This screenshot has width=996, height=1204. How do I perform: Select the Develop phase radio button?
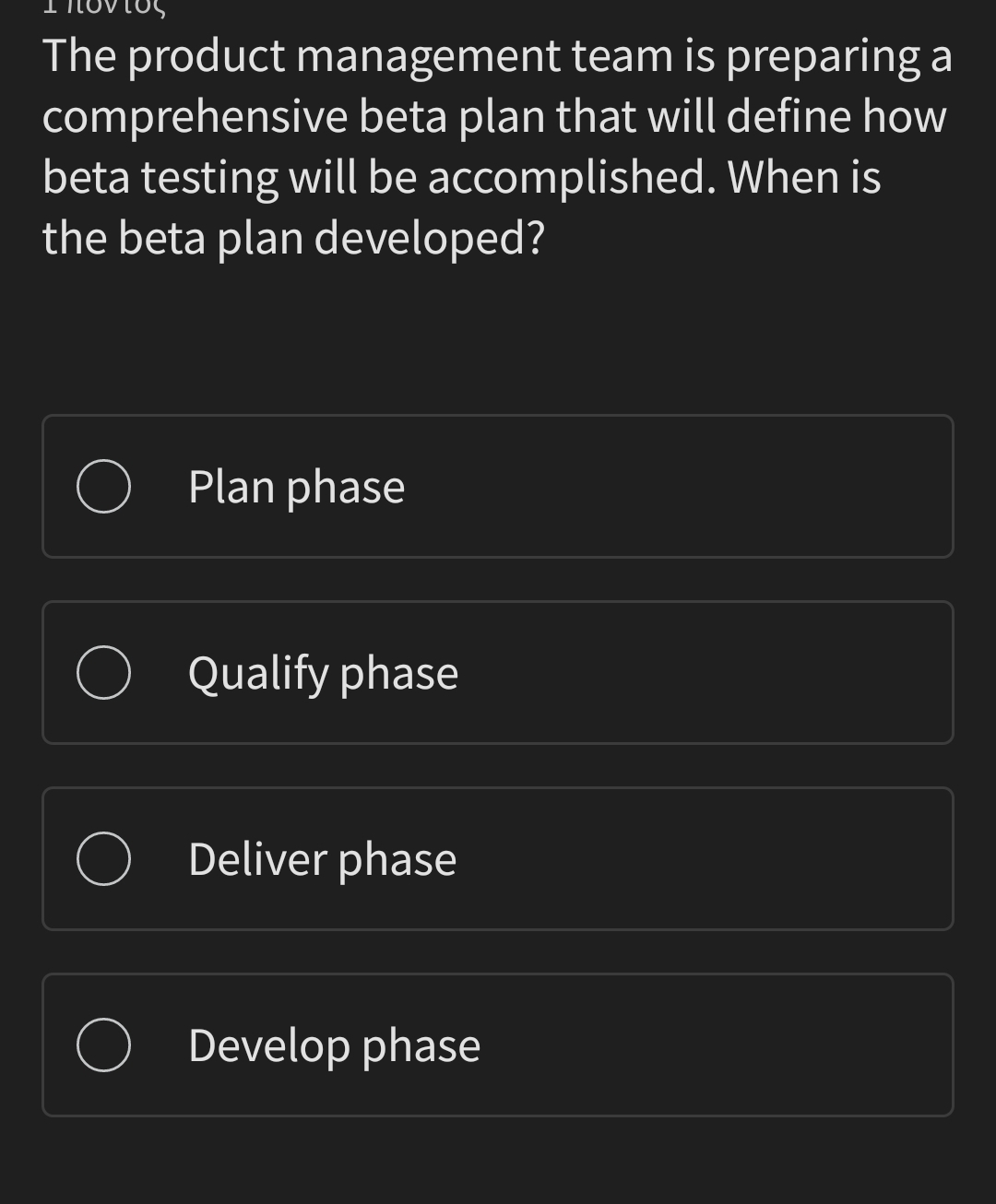104,1045
